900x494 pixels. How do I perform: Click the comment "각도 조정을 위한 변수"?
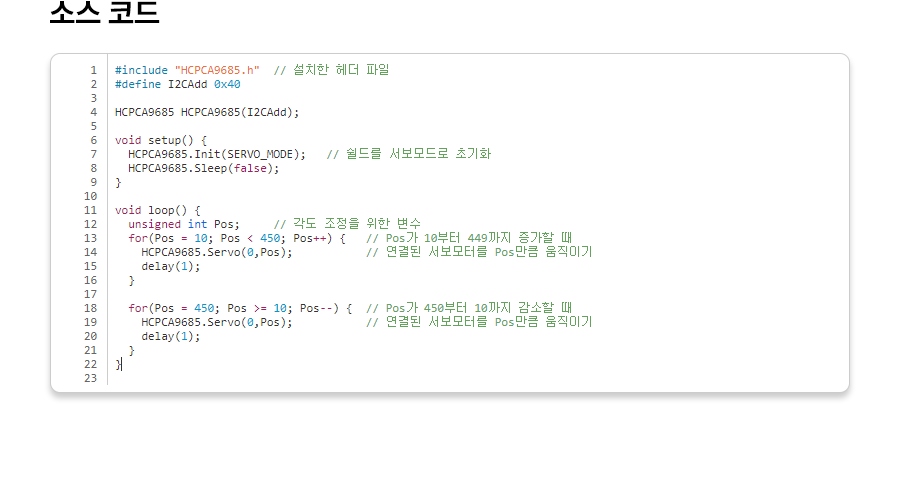click(347, 224)
